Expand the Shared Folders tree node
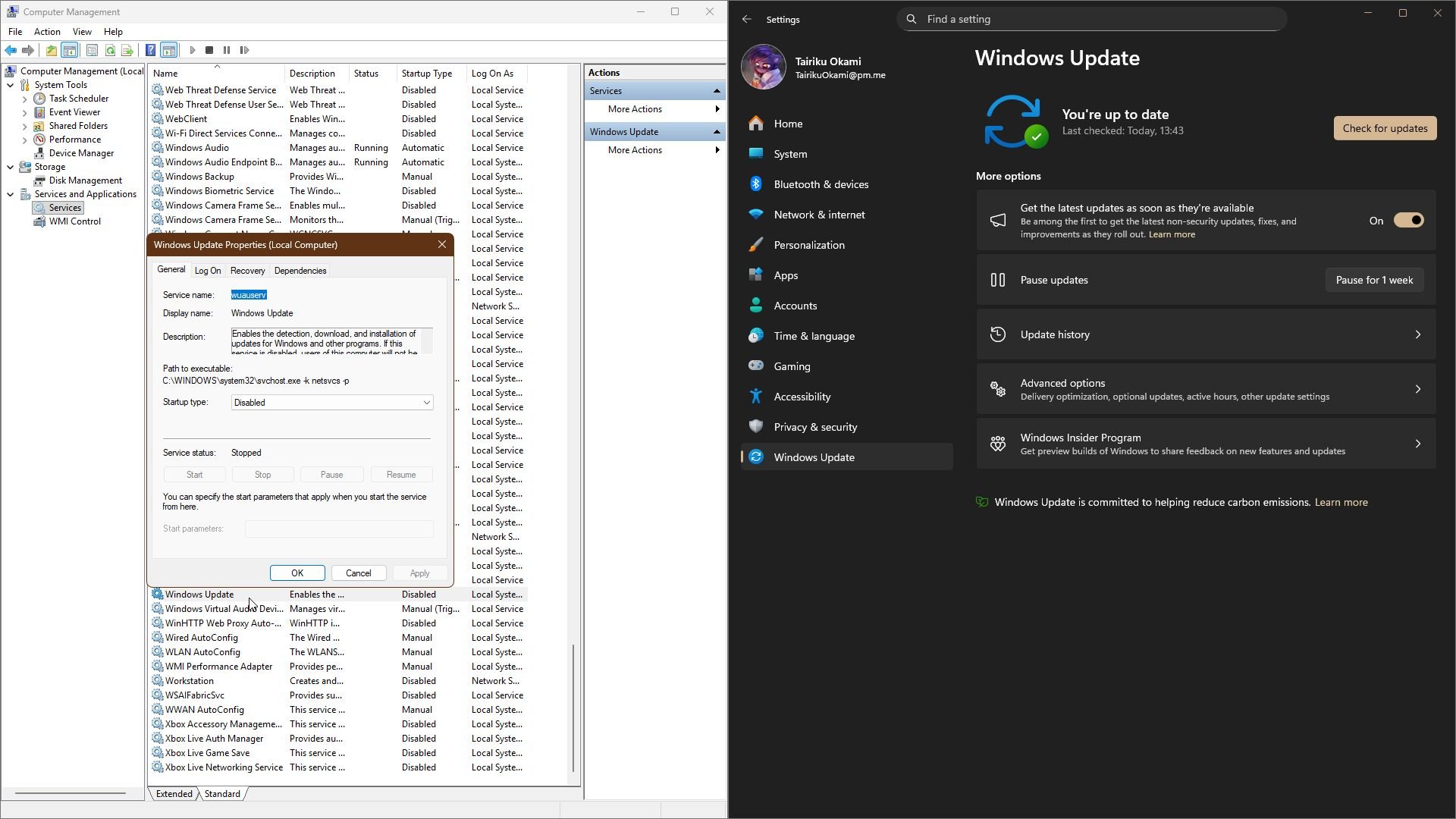The width and height of the screenshot is (1456, 819). (x=25, y=126)
